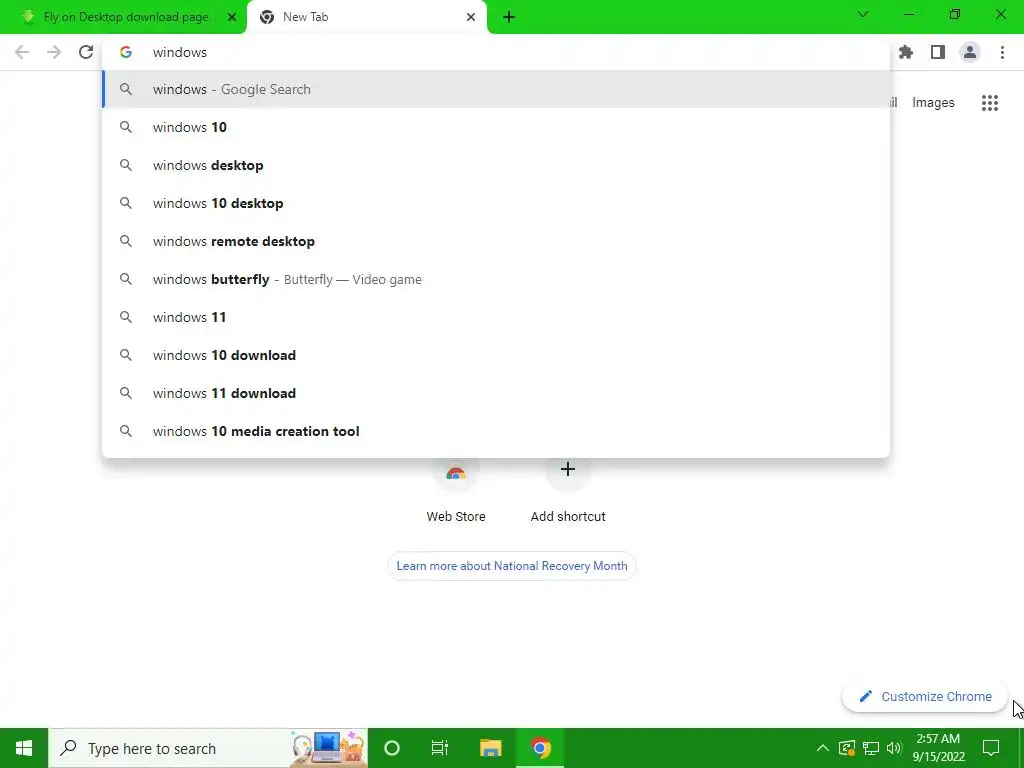Choose the "windows remote desktop" suggestion
This screenshot has width=1024, height=768.
point(496,241)
